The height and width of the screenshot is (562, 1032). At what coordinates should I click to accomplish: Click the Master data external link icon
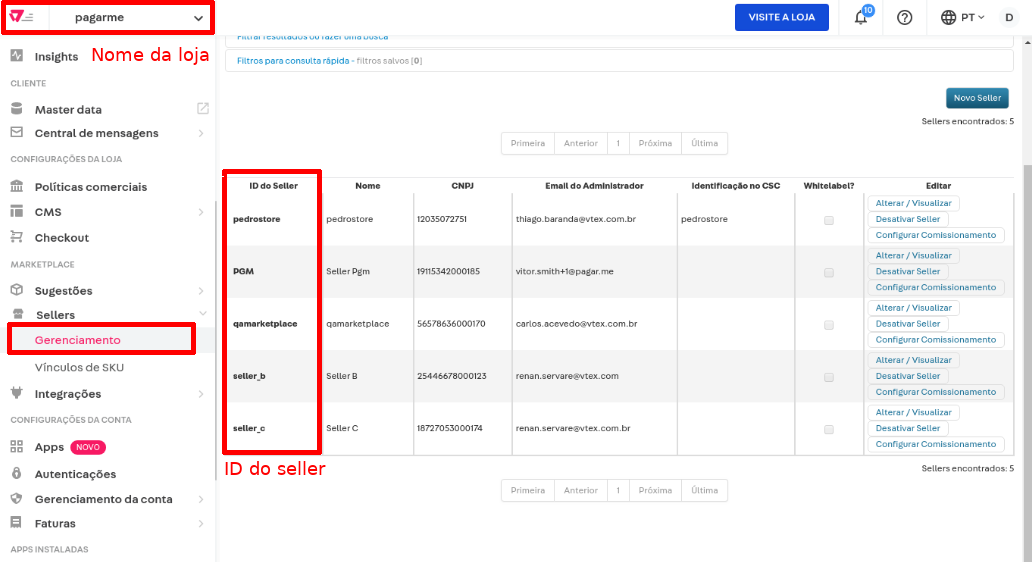[202, 109]
